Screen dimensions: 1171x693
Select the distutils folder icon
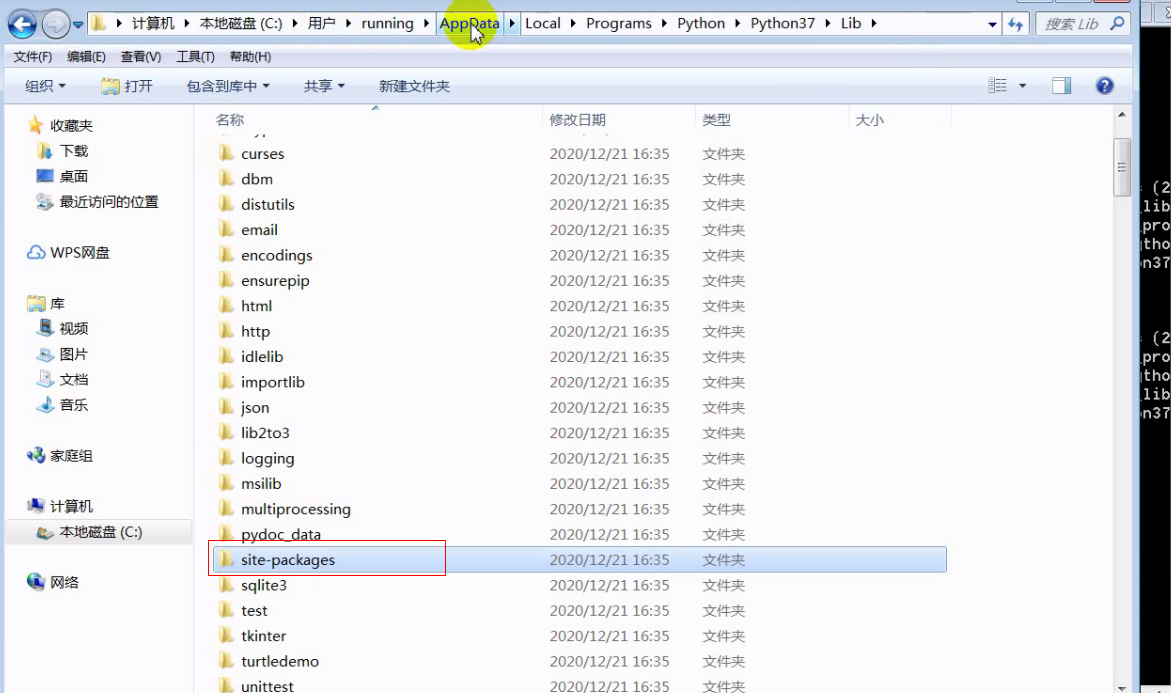coord(226,204)
